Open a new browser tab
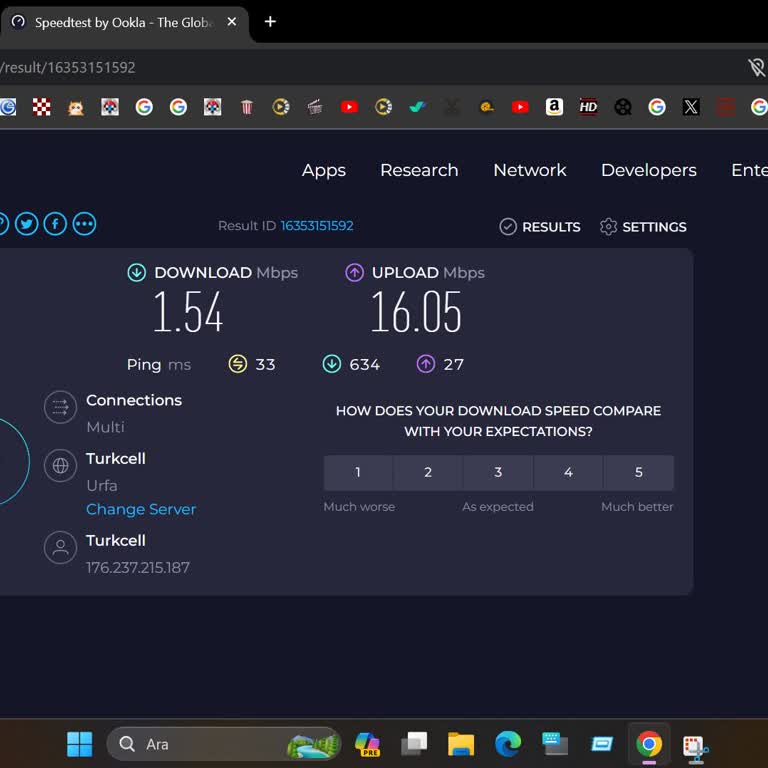768x768 pixels. click(270, 22)
